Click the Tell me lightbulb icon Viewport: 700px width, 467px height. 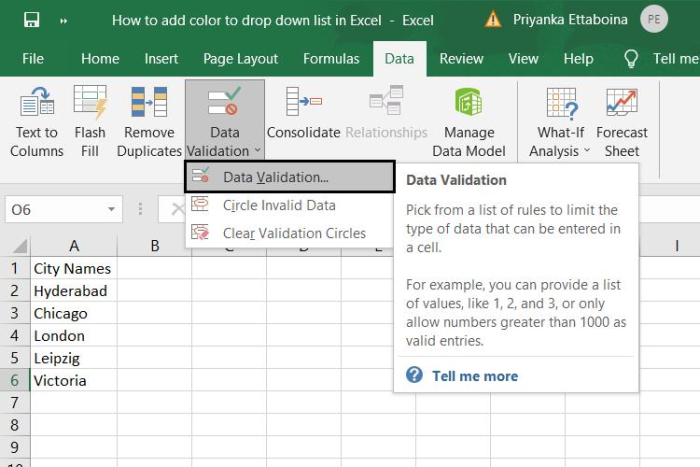(x=631, y=59)
